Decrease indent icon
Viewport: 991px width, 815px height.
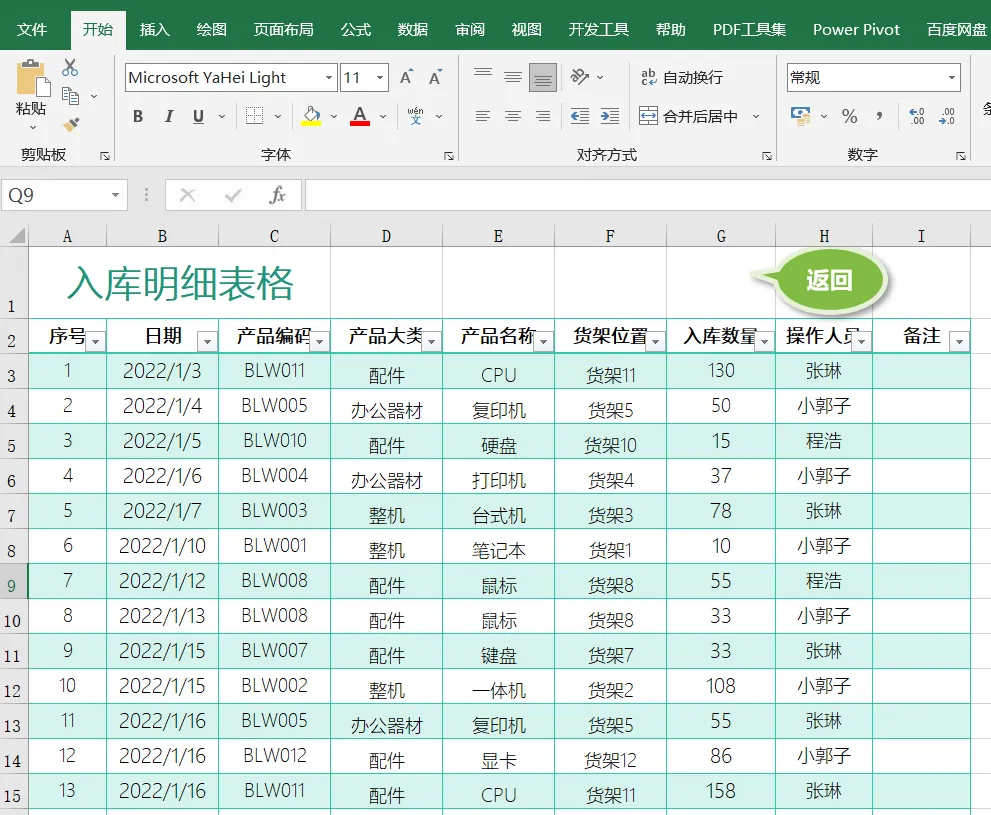pos(580,116)
